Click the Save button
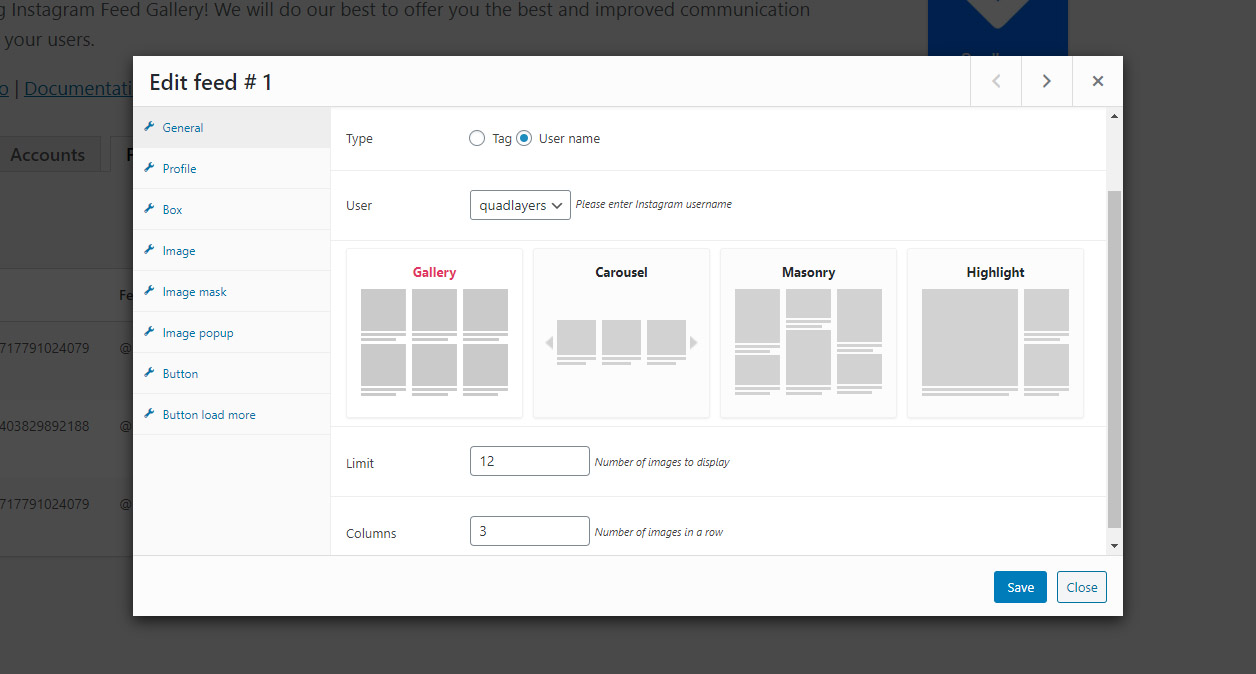The image size is (1256, 674). point(1020,587)
